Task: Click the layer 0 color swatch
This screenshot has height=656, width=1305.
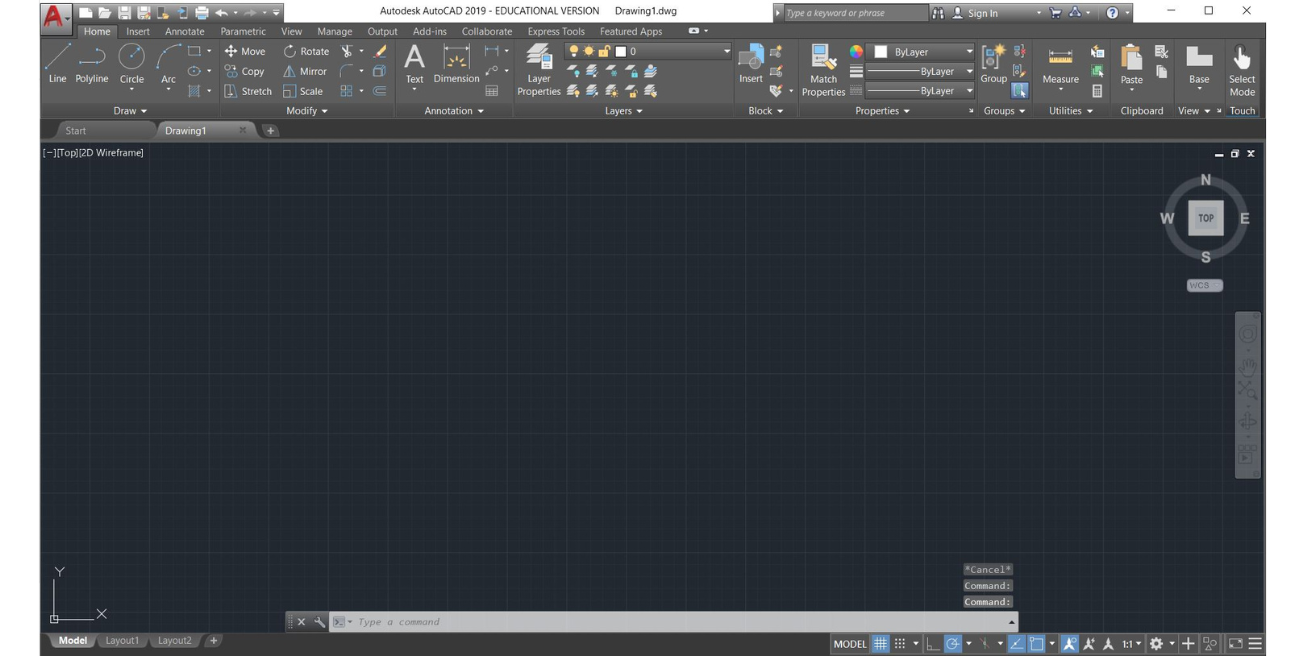Action: pyautogui.click(x=620, y=51)
